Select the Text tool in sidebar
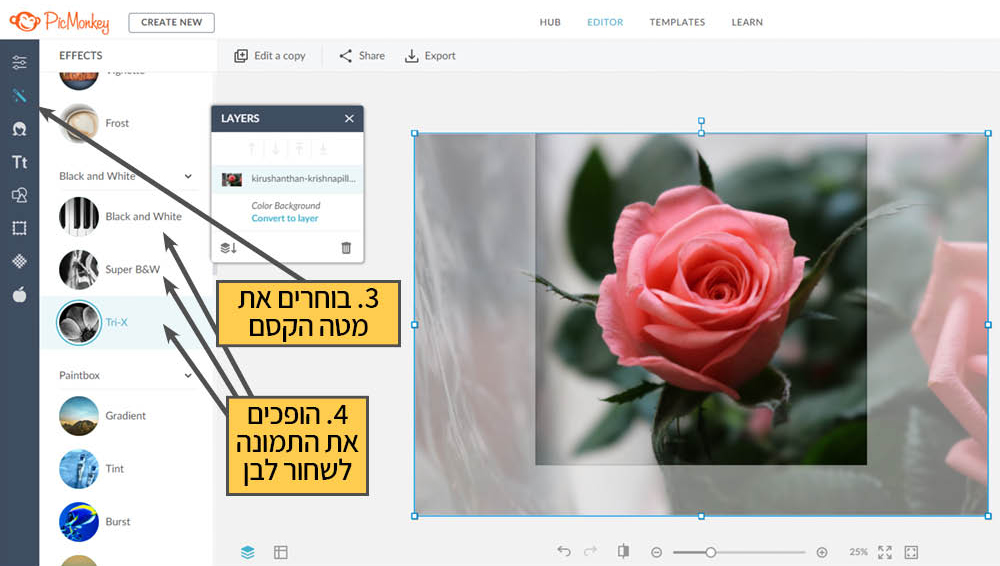 [19, 162]
